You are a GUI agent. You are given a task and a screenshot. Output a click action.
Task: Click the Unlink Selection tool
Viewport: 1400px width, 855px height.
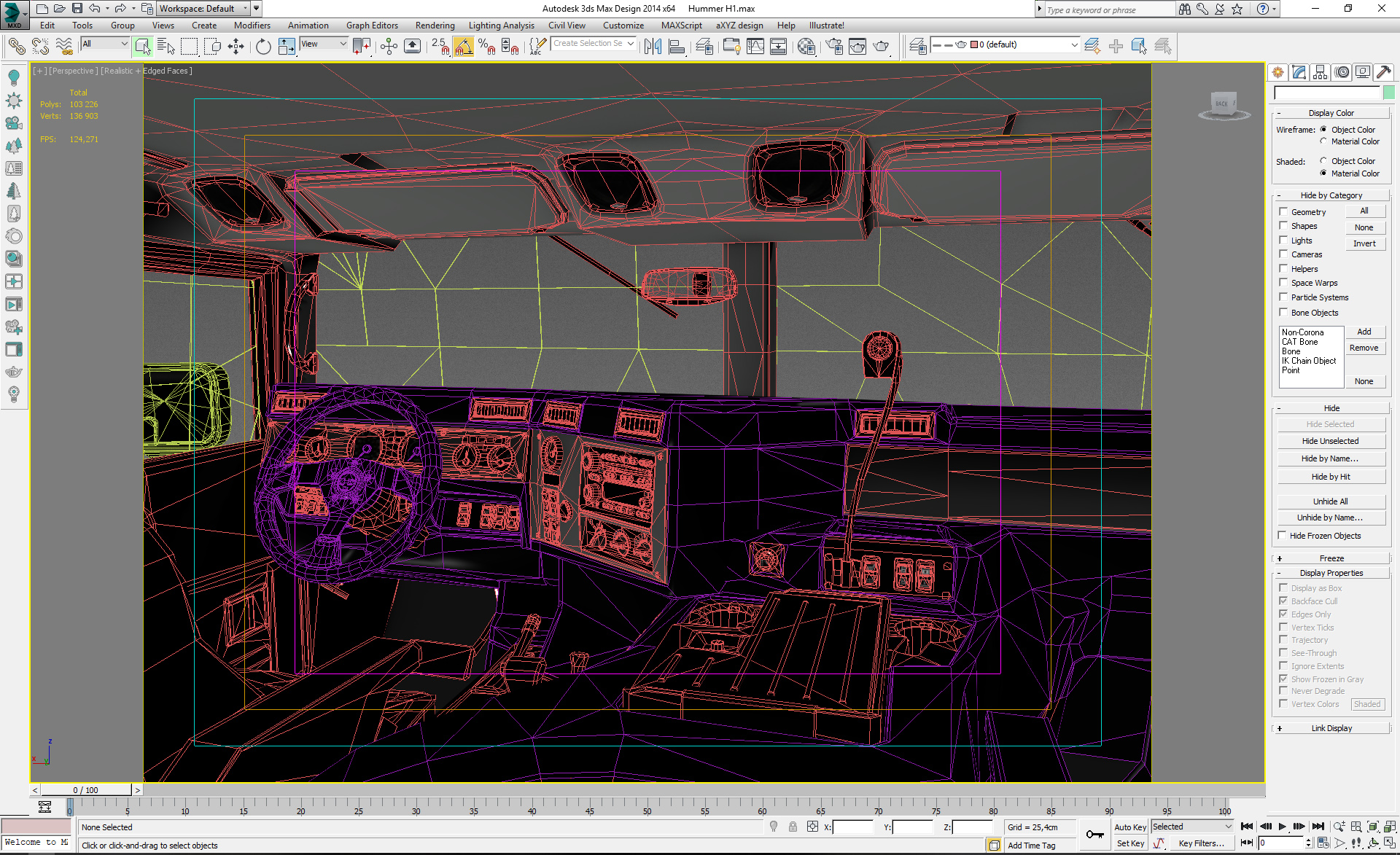pos(40,47)
